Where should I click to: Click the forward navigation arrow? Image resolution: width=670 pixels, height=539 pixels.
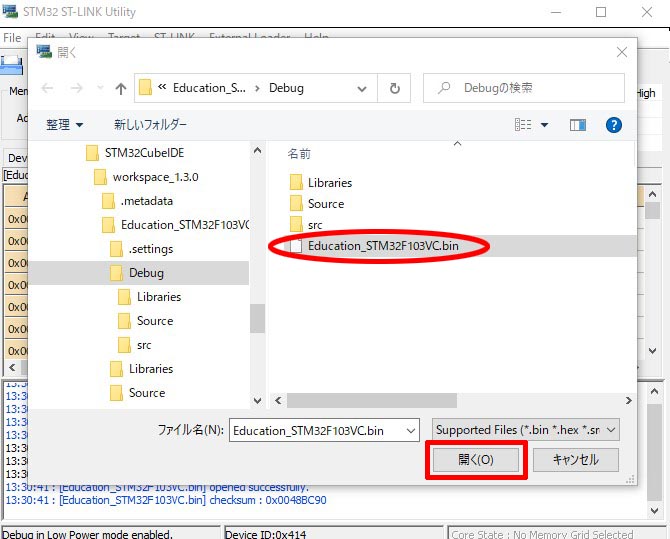click(76, 88)
